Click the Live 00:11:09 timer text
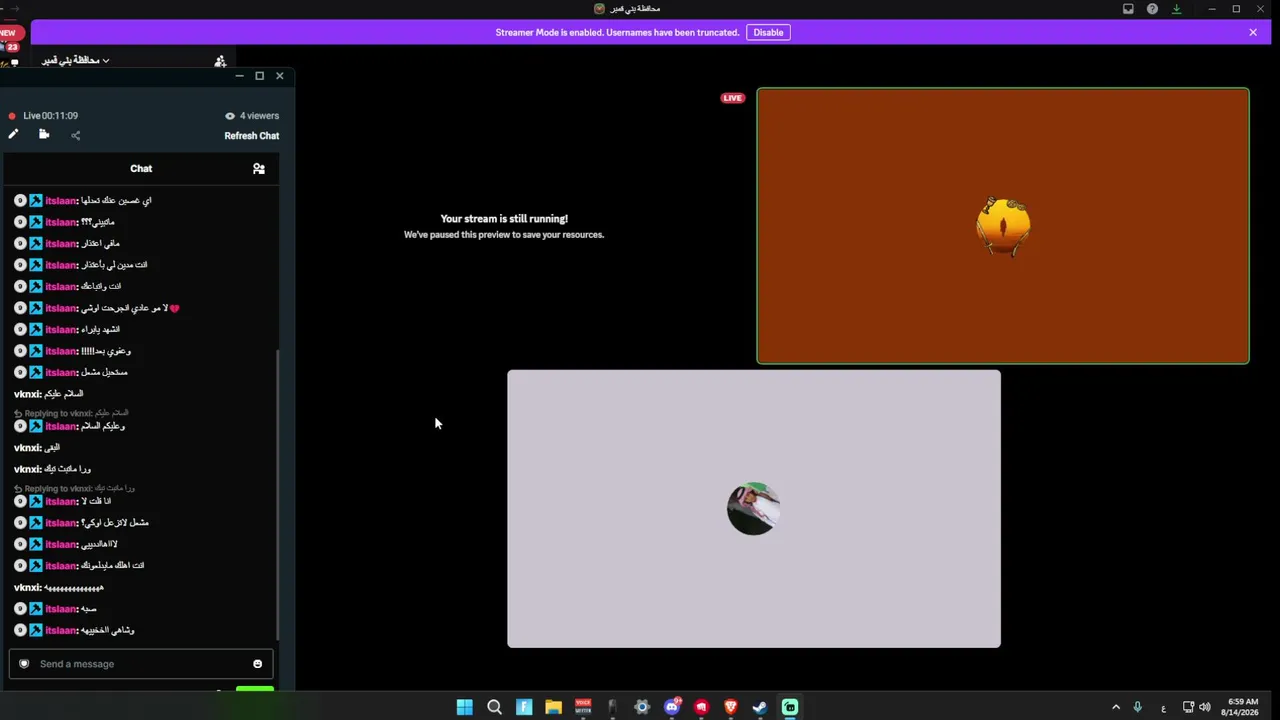The image size is (1280, 720). (51, 116)
